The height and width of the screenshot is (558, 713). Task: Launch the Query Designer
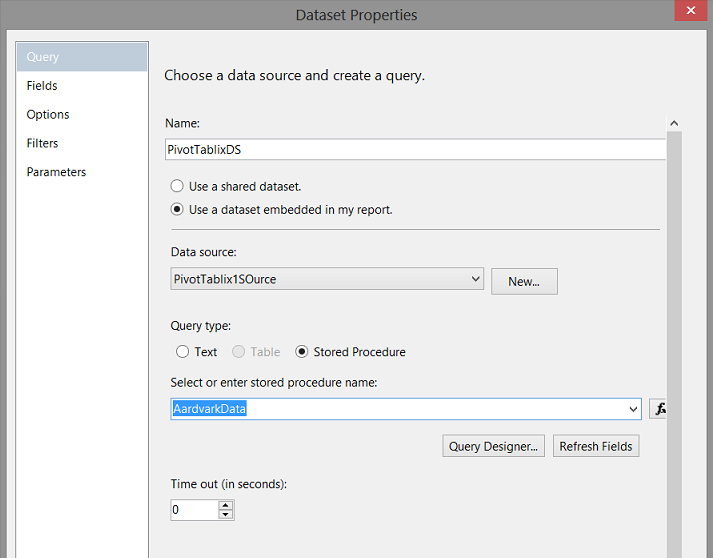click(x=494, y=446)
